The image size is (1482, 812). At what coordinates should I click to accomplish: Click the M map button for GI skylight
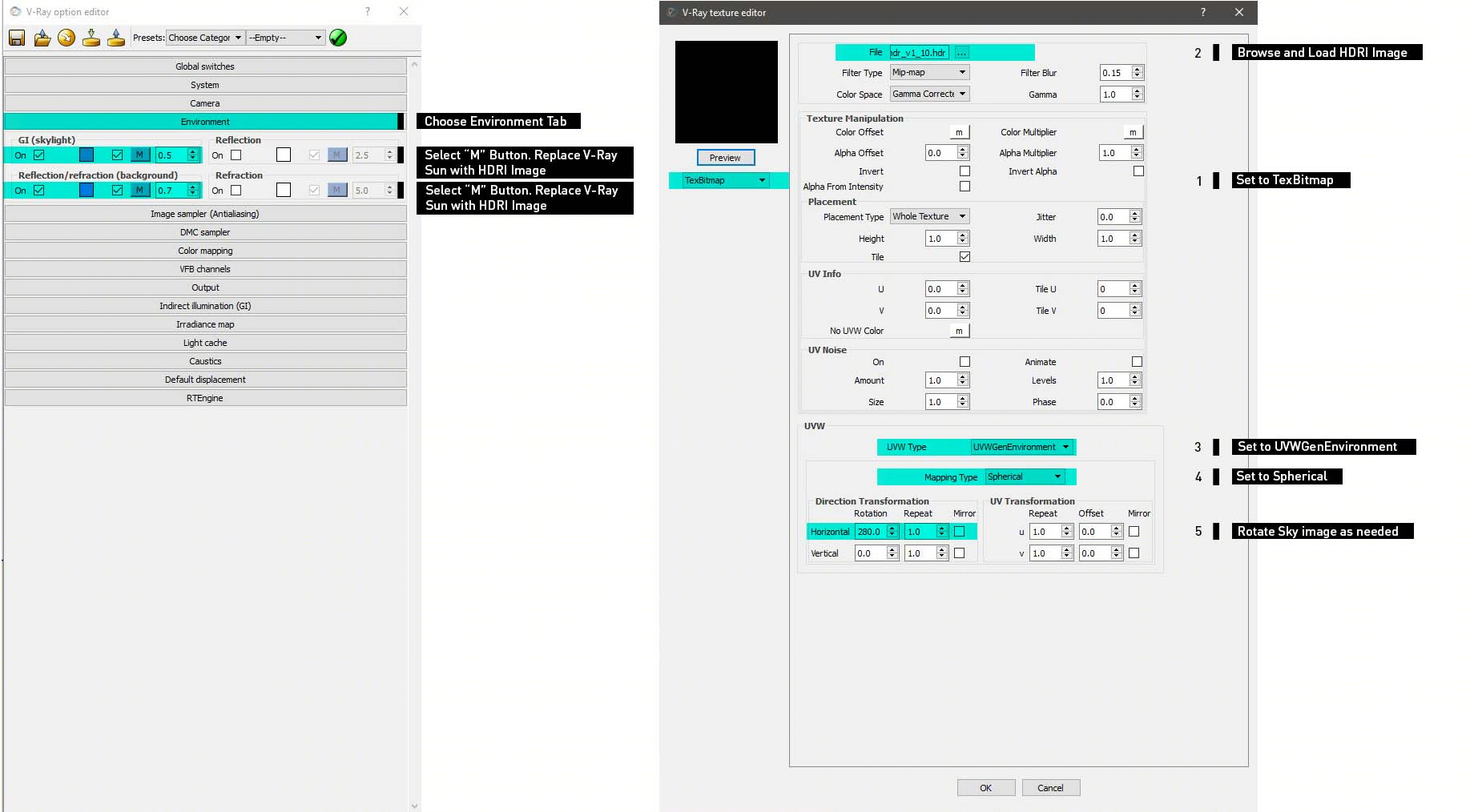point(140,155)
